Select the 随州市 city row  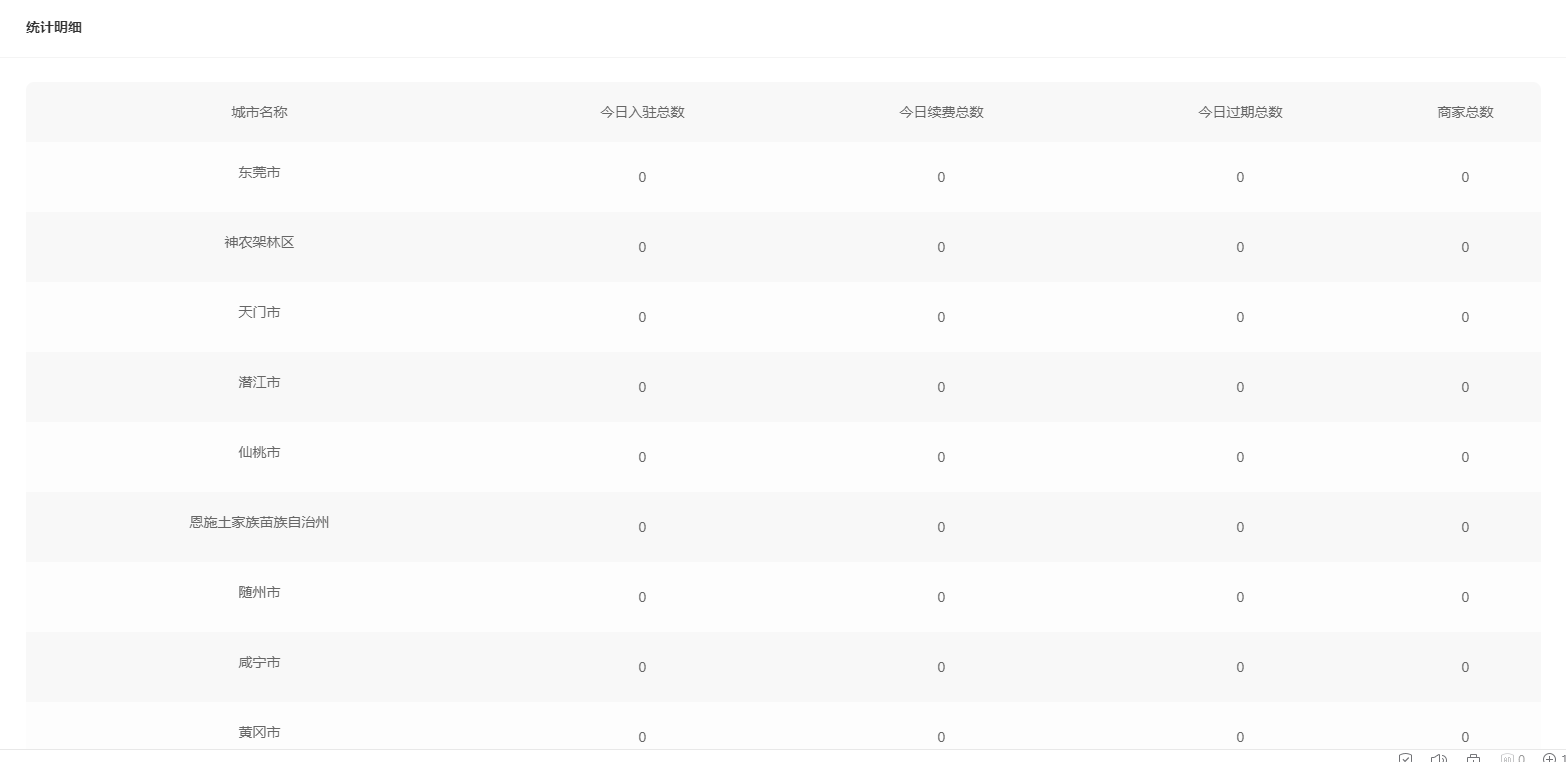(783, 596)
